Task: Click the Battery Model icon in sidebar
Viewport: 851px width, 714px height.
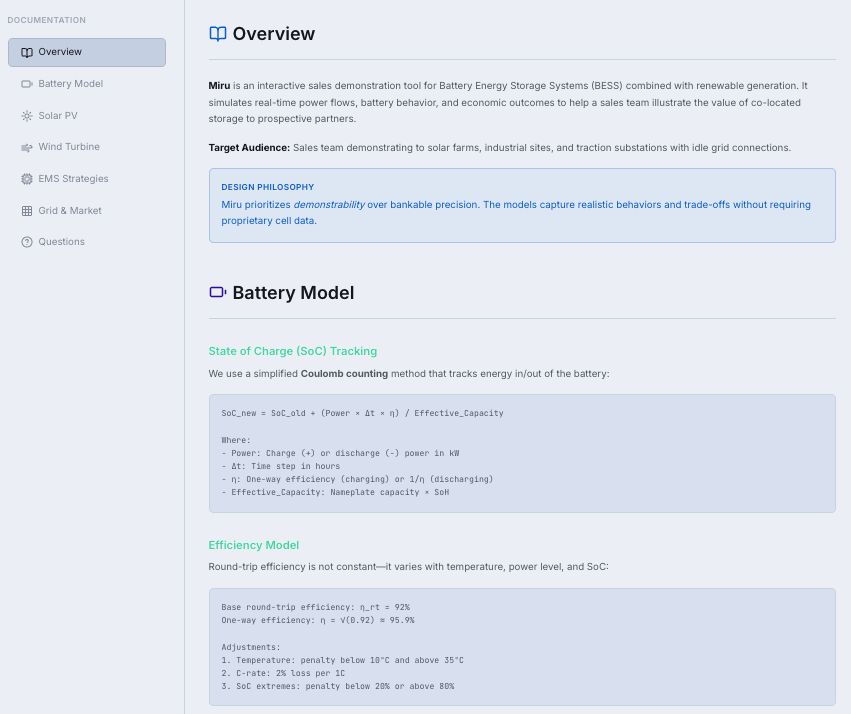Action: (27, 84)
